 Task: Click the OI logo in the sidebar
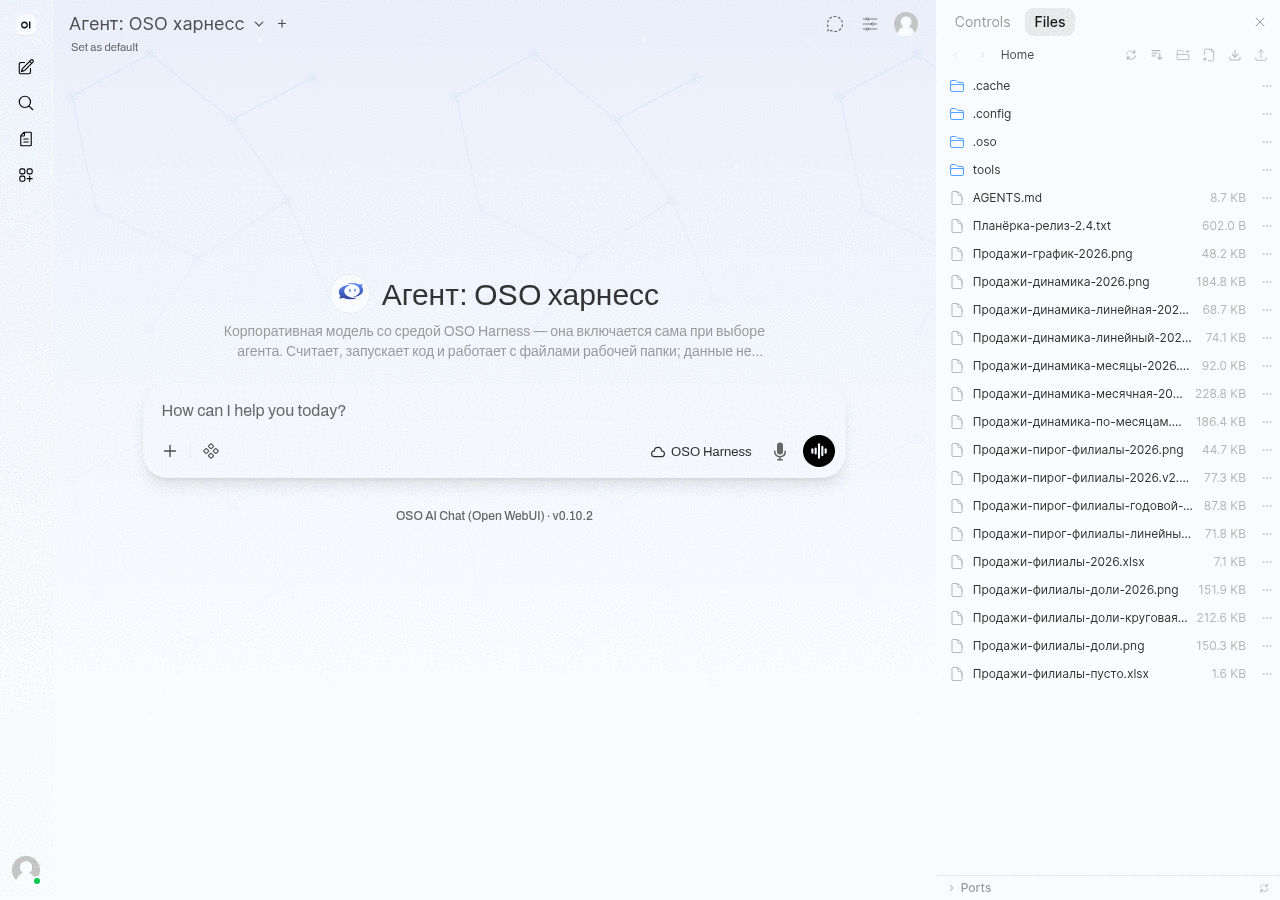coord(26,25)
